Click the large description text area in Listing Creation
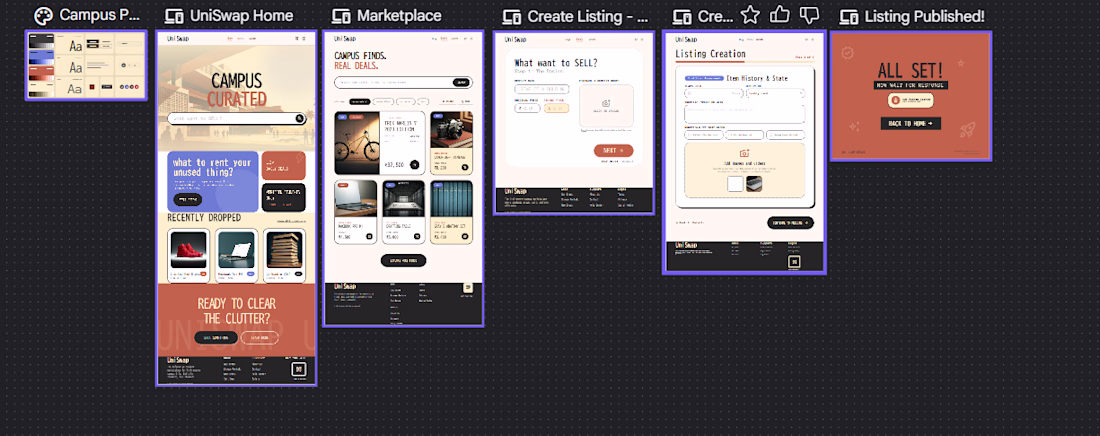 click(x=744, y=113)
